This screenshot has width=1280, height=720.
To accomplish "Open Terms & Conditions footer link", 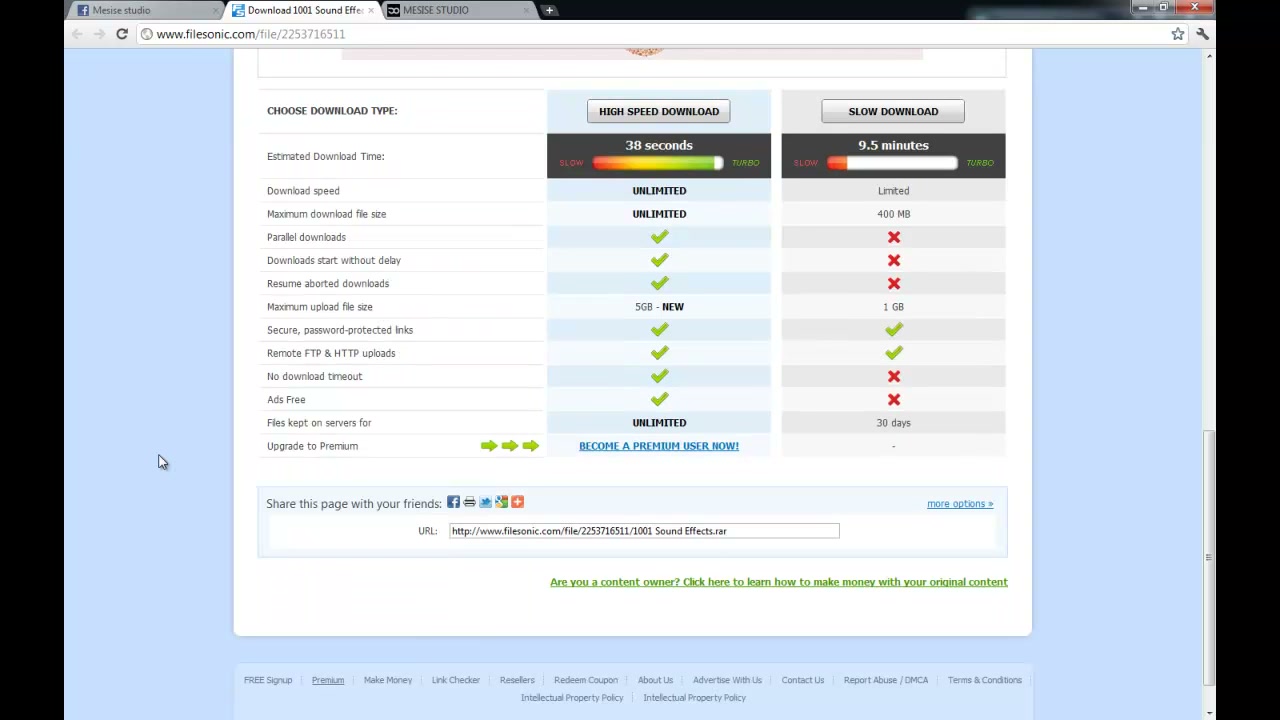I will [985, 680].
